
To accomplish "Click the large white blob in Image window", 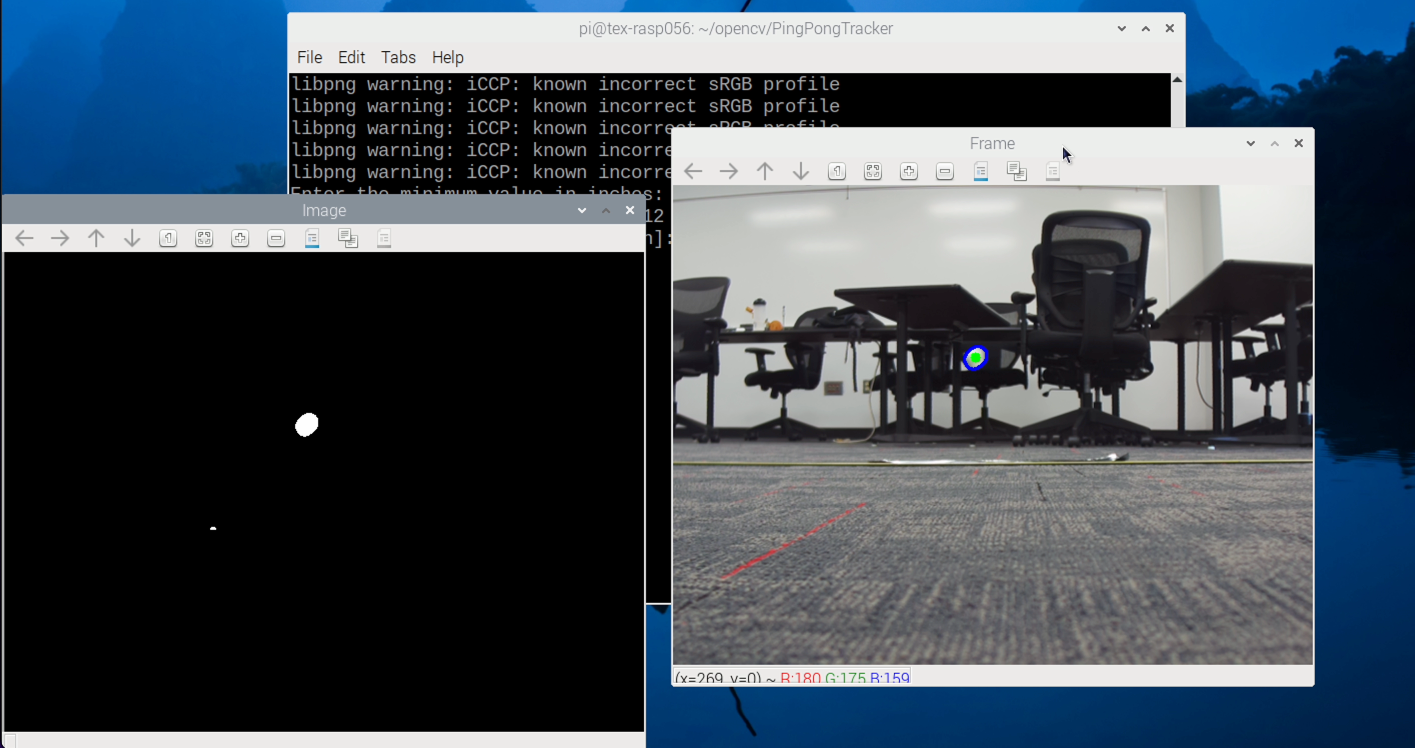I will [307, 425].
